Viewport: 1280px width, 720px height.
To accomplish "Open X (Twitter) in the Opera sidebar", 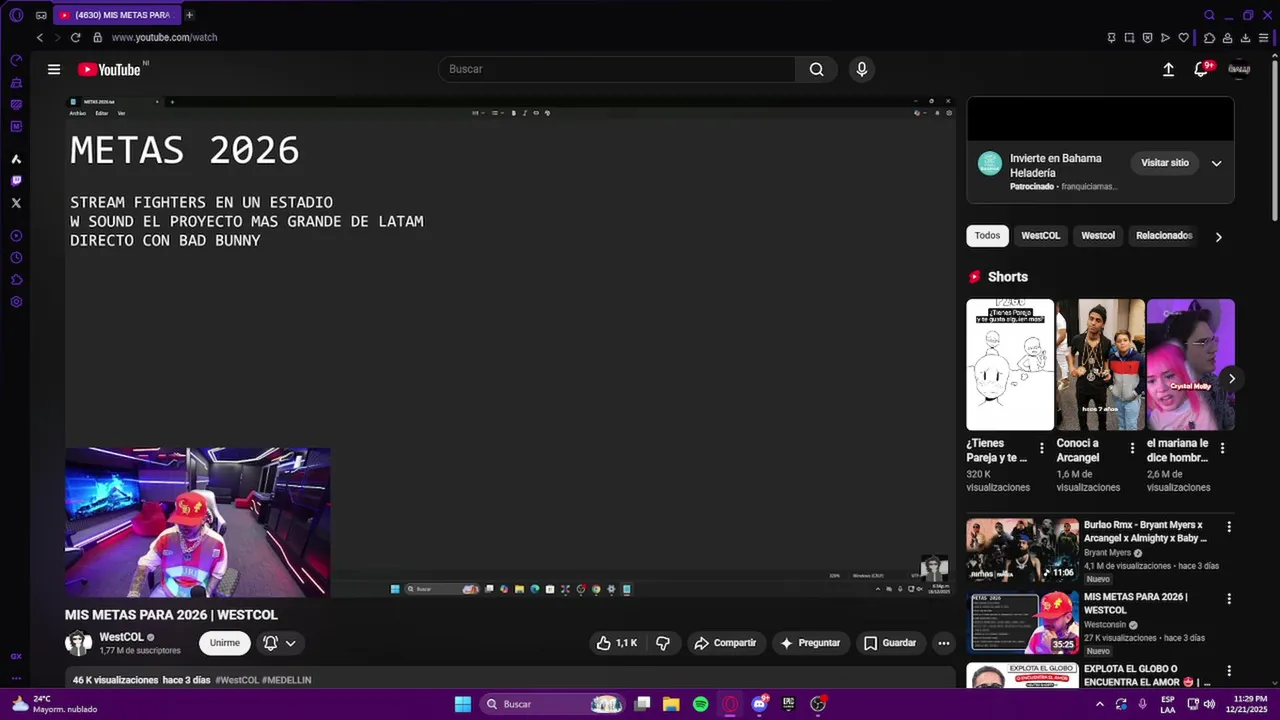I will 16,203.
